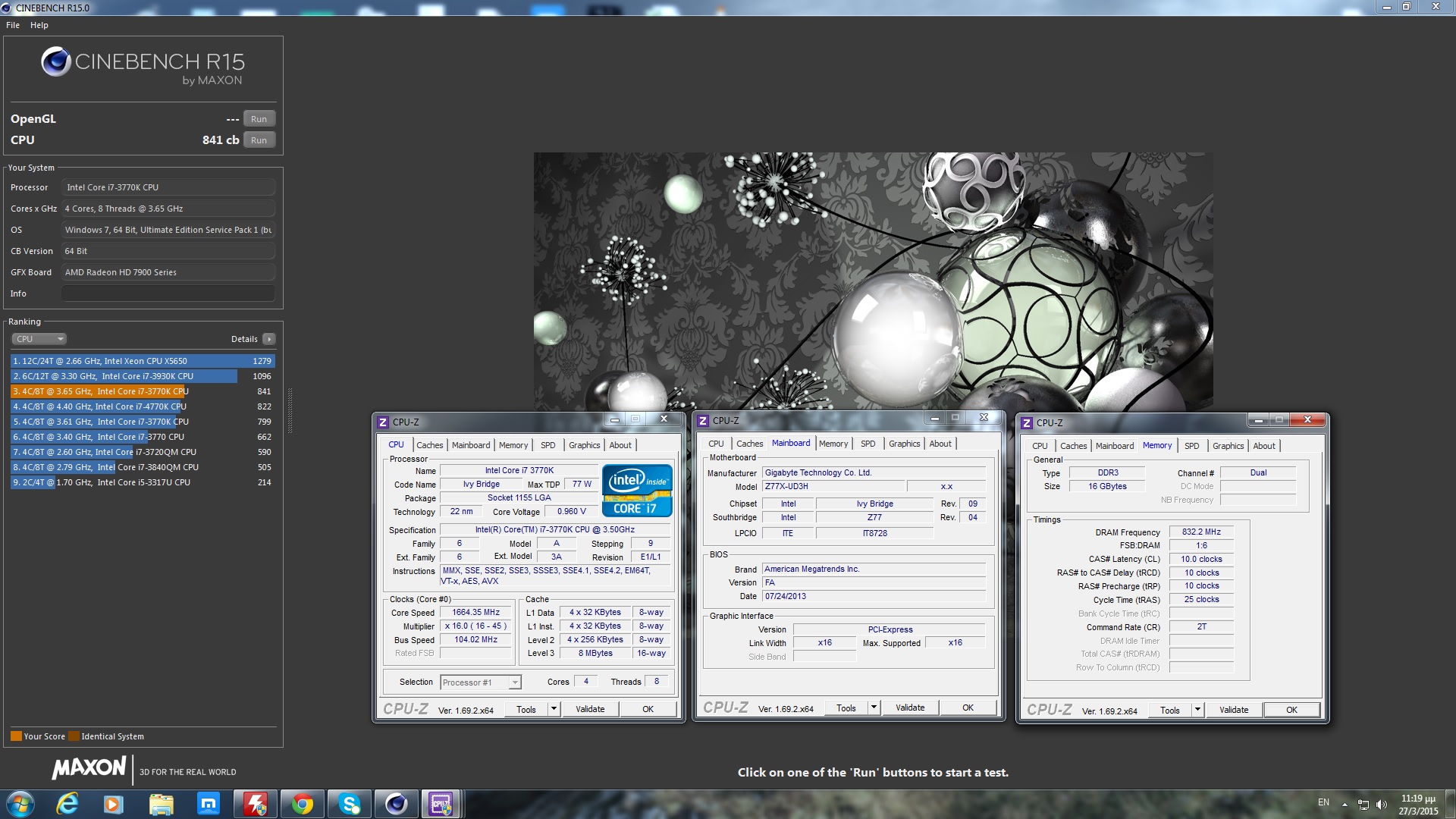Open Windows Explorer folder icon in taskbar
Image resolution: width=1456 pixels, height=819 pixels.
[161, 804]
